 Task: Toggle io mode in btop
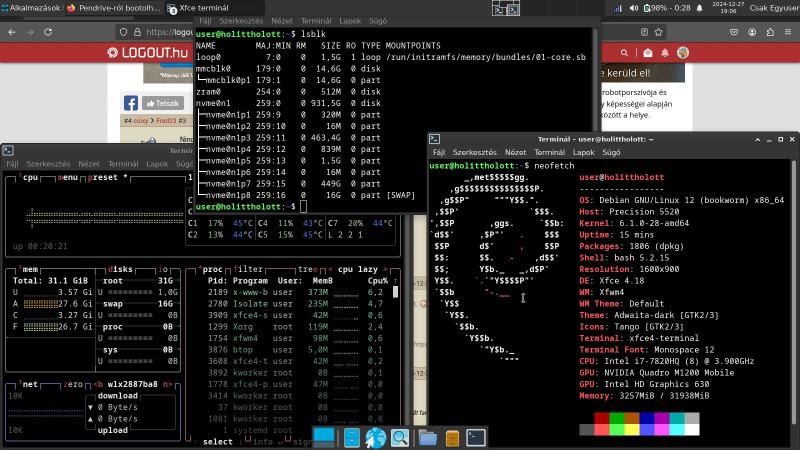(x=163, y=269)
